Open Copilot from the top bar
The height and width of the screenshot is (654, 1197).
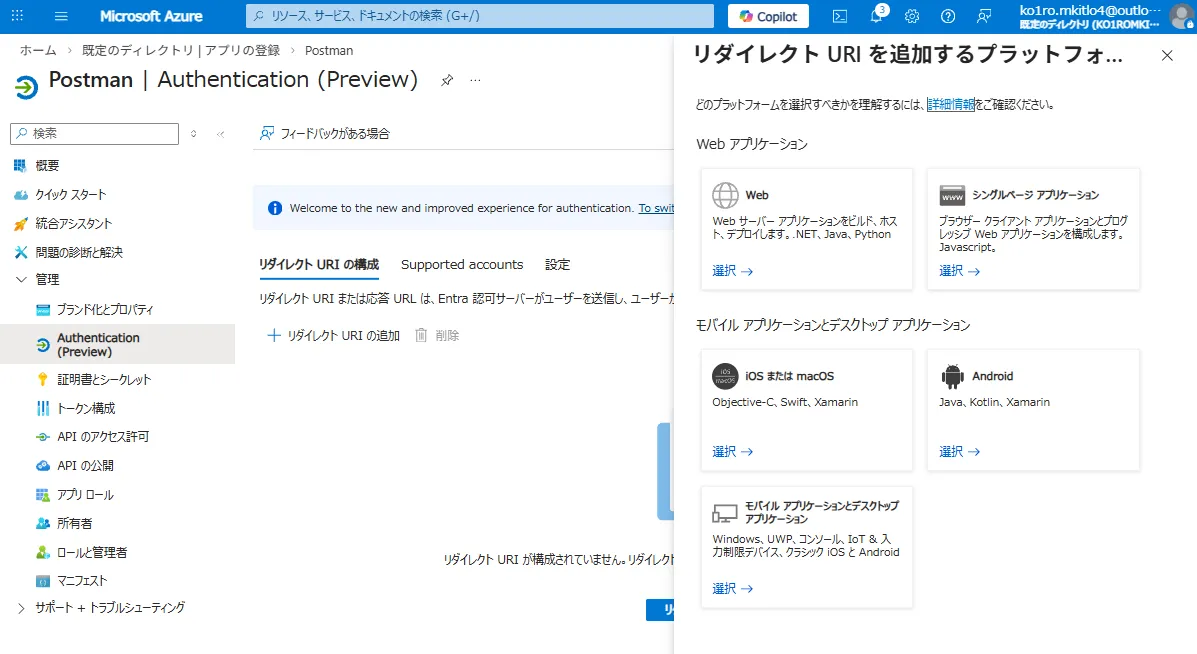[x=767, y=16]
